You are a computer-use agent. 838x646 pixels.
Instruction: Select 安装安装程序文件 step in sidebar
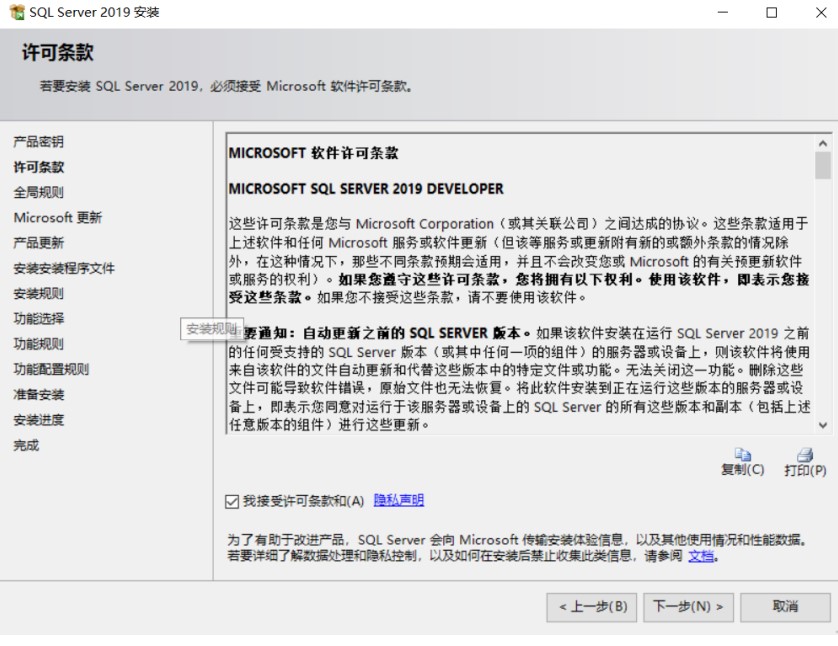(64, 268)
